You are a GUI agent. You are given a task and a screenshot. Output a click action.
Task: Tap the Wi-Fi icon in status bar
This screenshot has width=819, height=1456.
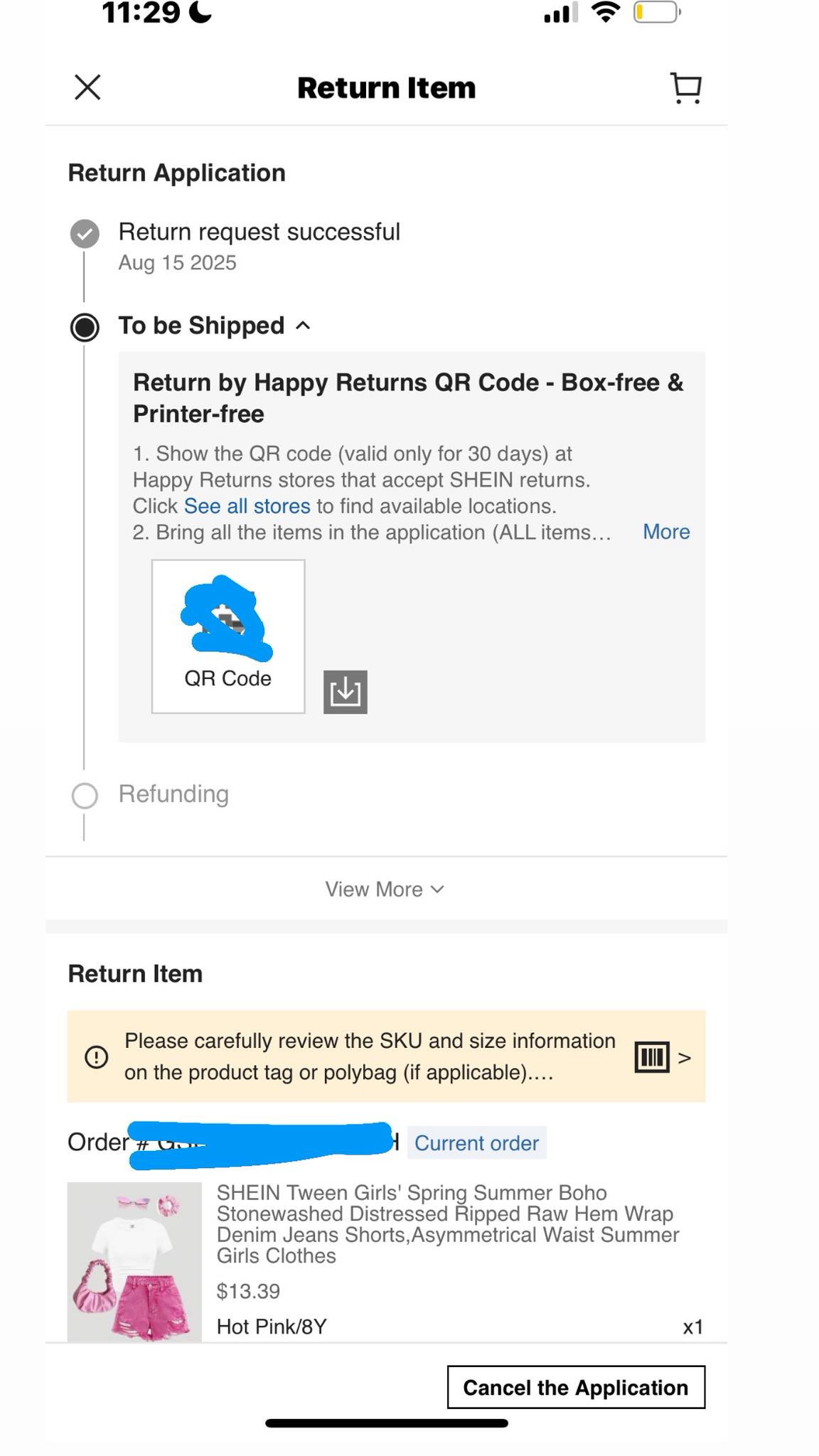[606, 12]
